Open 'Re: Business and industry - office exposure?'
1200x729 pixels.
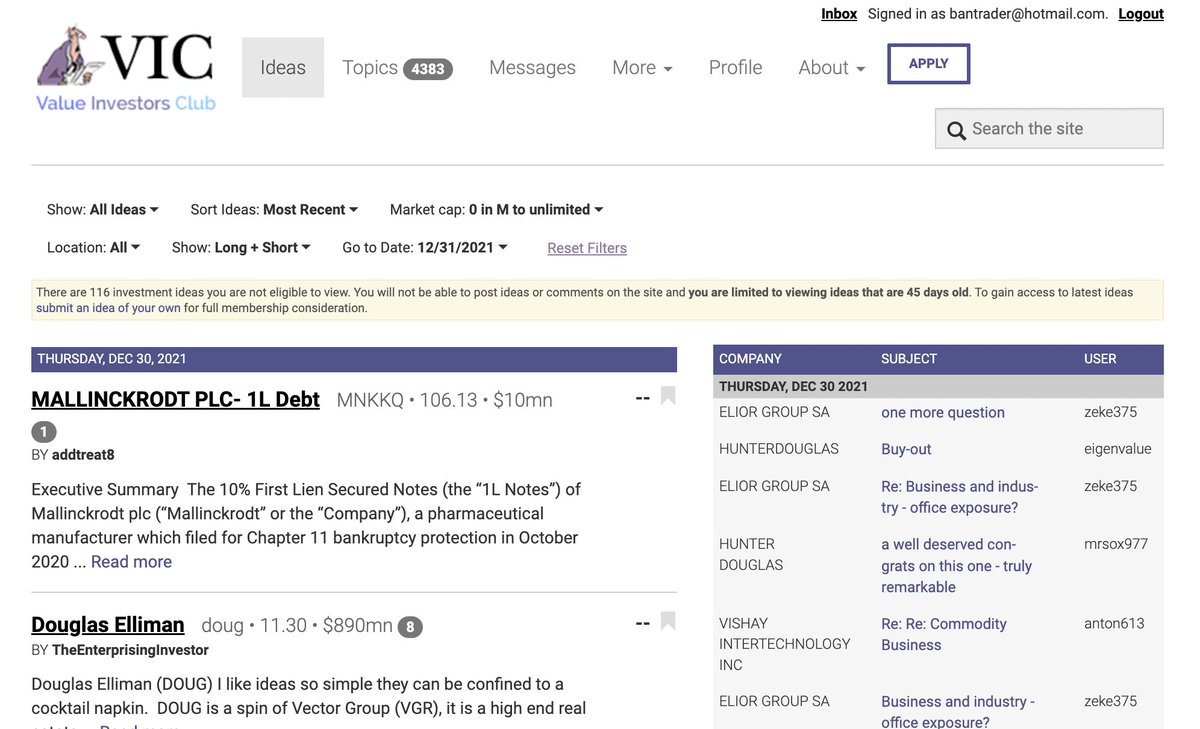pyautogui.click(x=960, y=497)
